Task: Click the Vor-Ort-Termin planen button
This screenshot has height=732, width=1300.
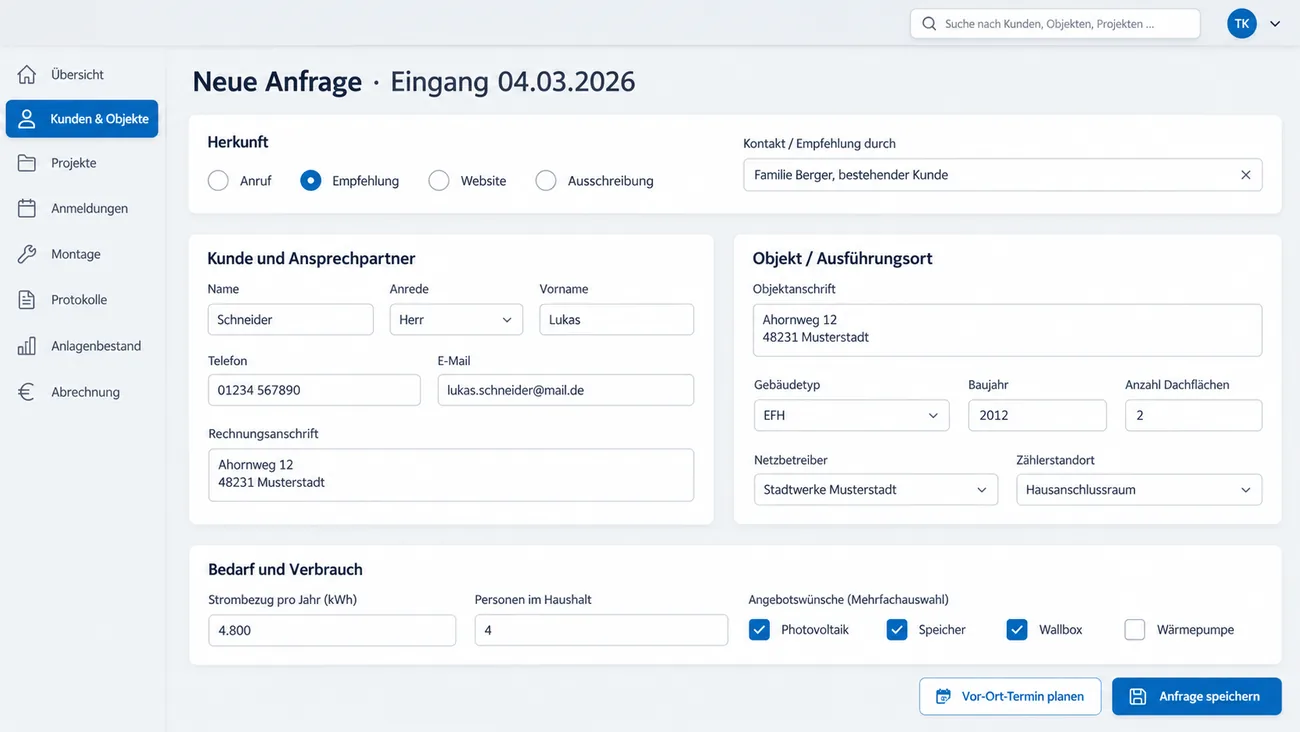Action: pos(1010,697)
